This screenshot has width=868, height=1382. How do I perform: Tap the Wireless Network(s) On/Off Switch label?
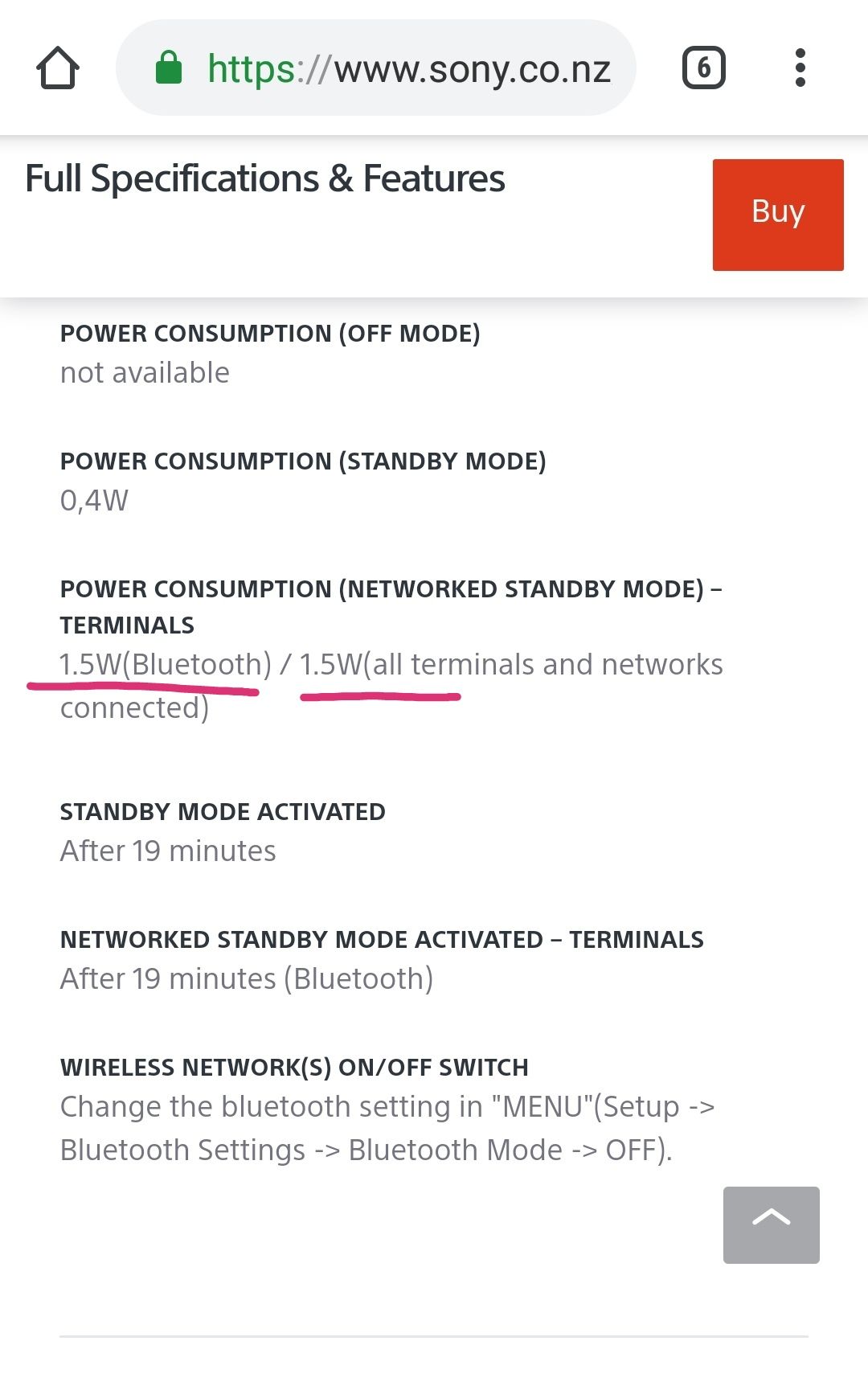coord(294,1068)
